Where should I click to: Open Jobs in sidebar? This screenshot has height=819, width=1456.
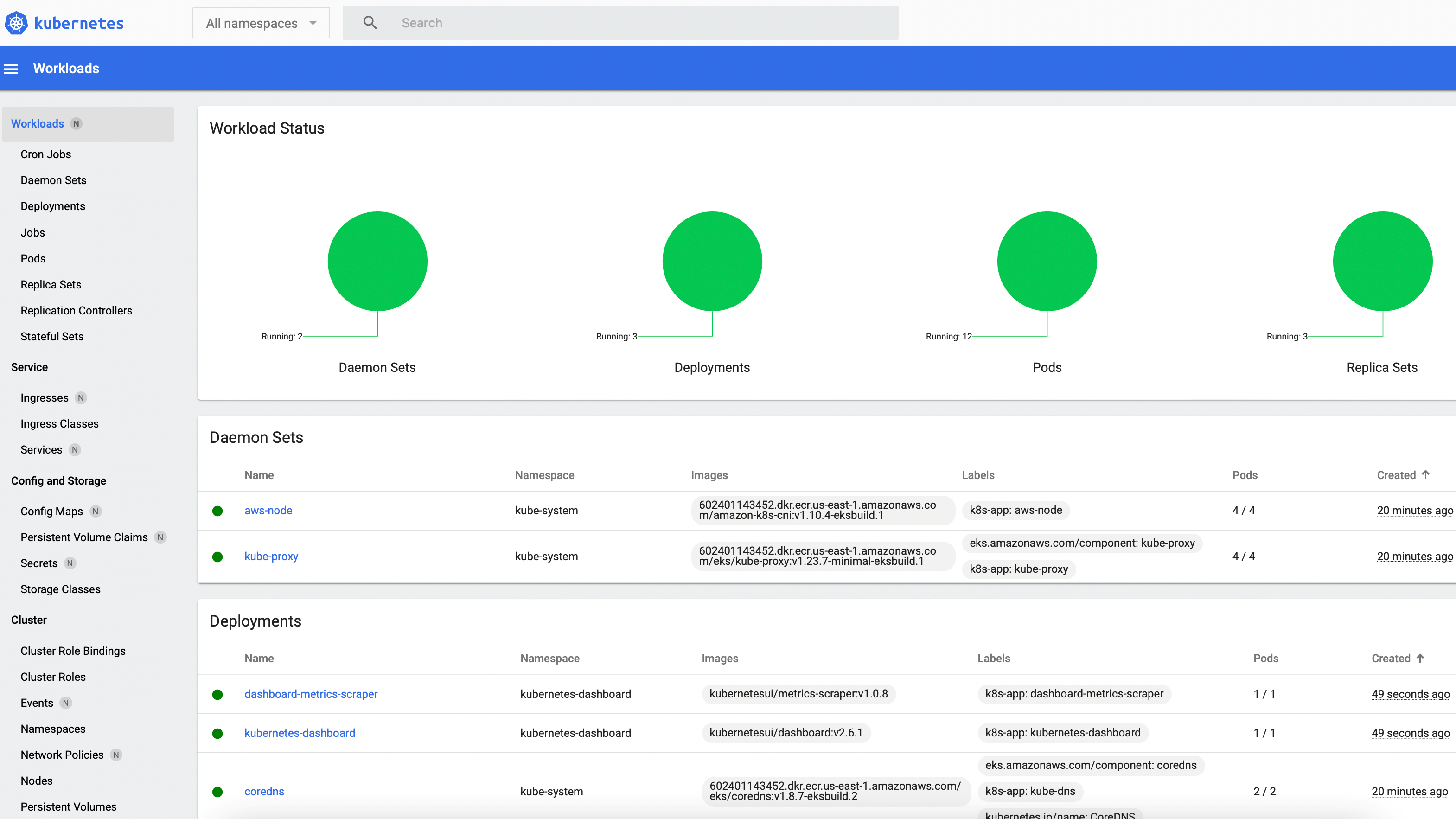33,233
